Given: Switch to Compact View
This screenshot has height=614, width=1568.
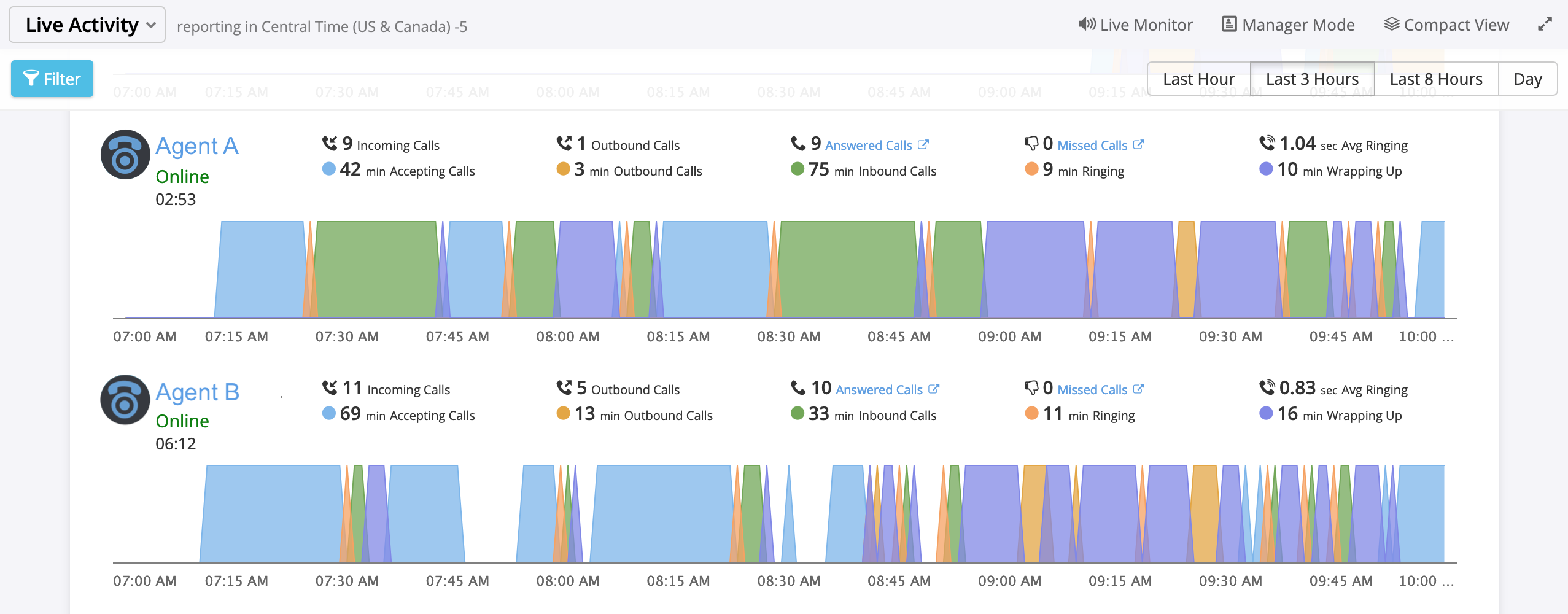Looking at the screenshot, I should point(1446,25).
